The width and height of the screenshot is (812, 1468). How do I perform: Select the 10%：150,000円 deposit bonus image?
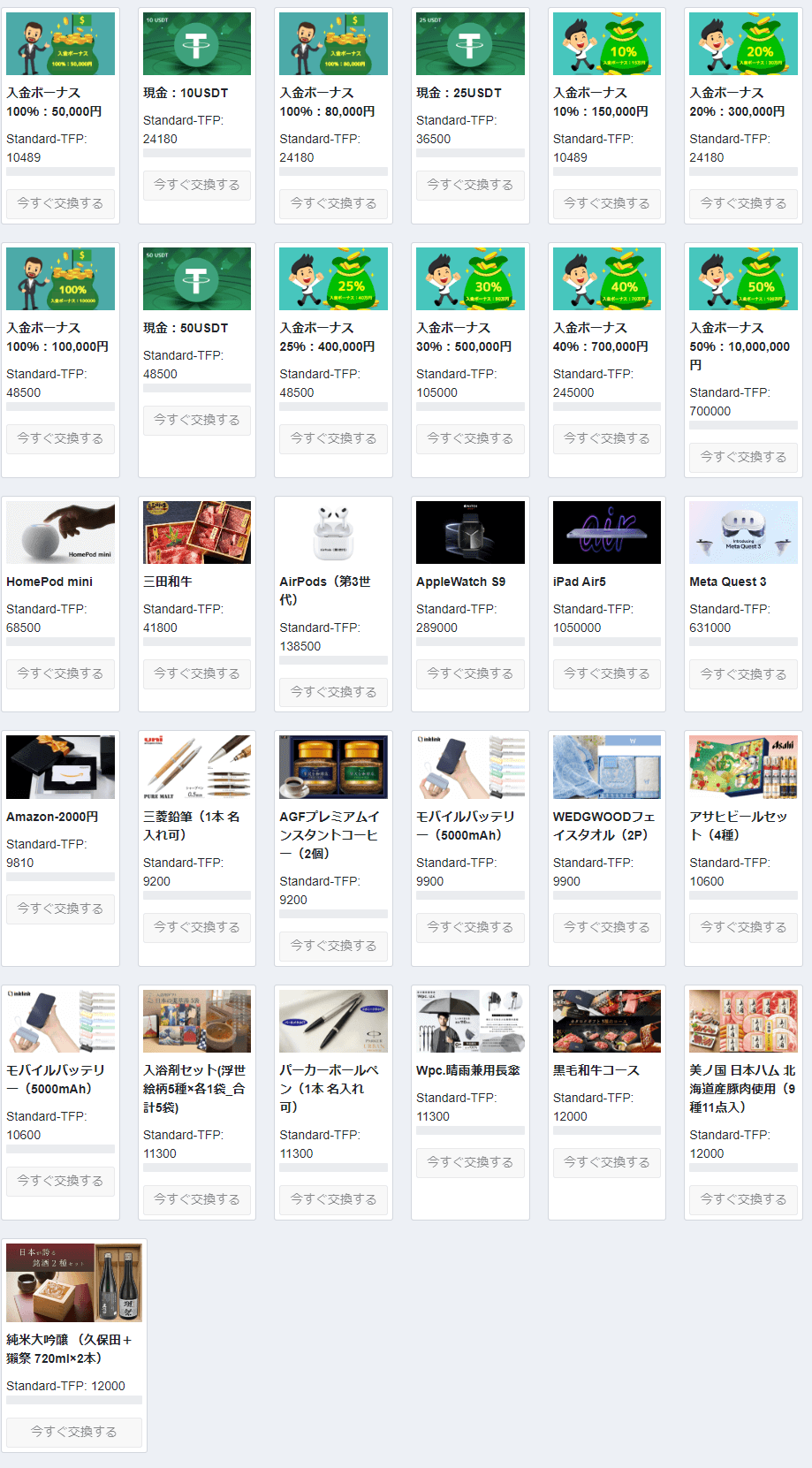(607, 43)
